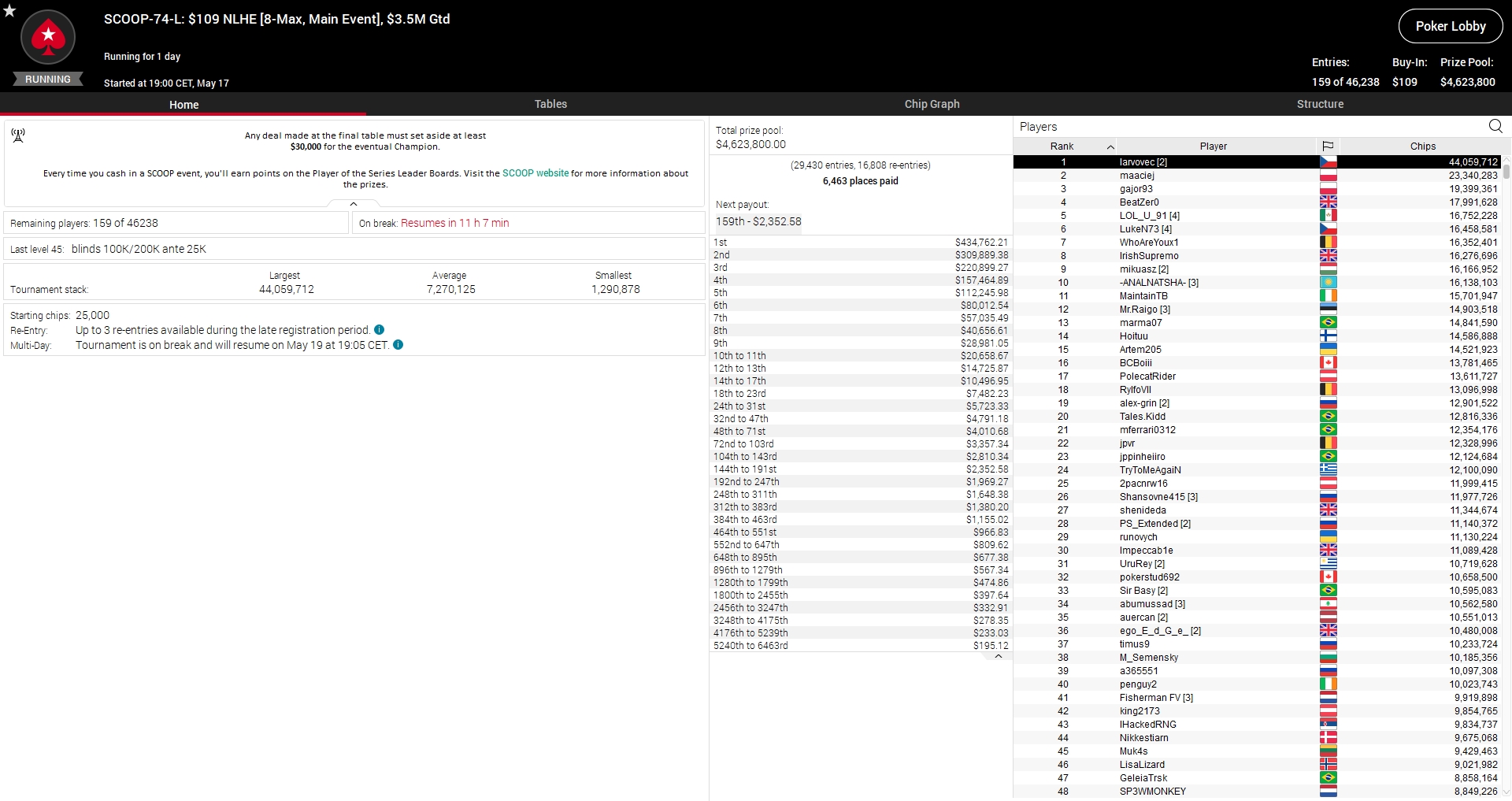Open the Tables tab
The width and height of the screenshot is (1512, 801).
click(x=550, y=104)
